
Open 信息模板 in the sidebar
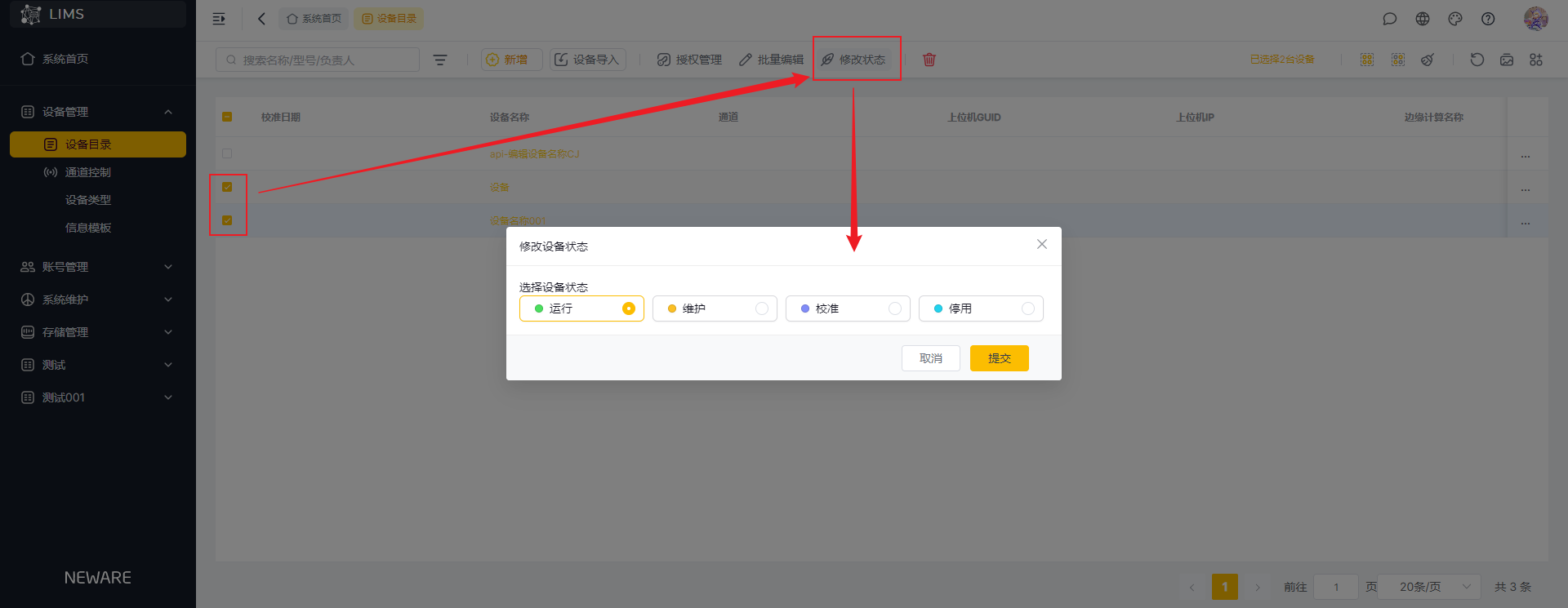point(98,228)
